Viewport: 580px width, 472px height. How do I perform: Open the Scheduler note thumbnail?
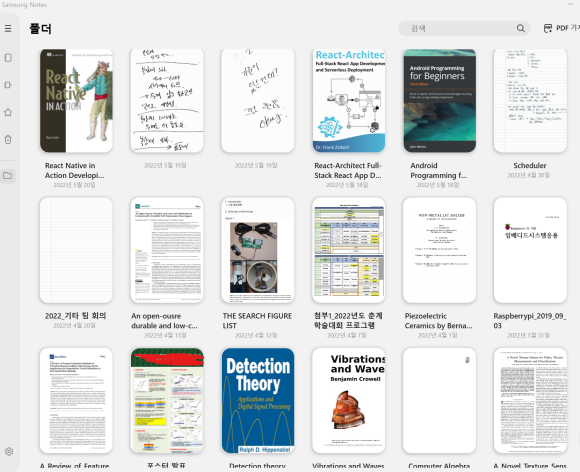pyautogui.click(x=530, y=101)
